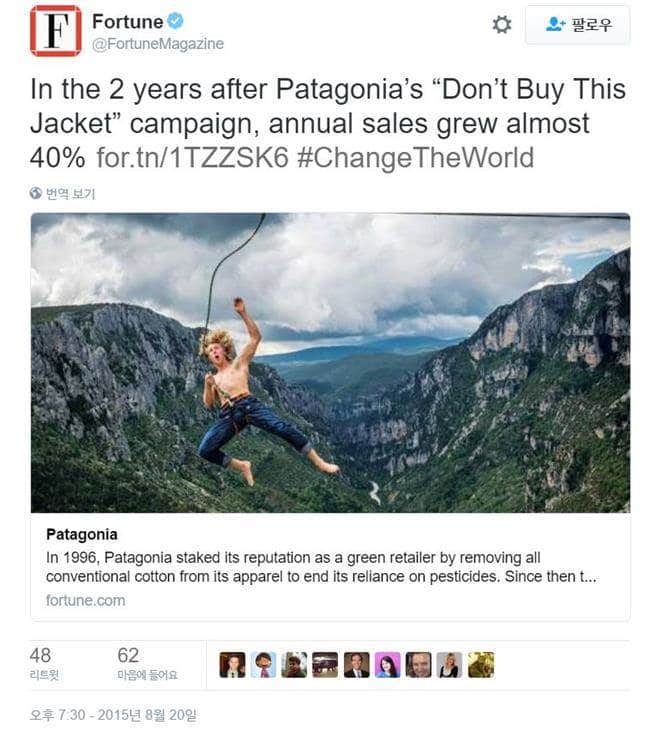Click the cartoon avatar with the blue background

(264, 665)
